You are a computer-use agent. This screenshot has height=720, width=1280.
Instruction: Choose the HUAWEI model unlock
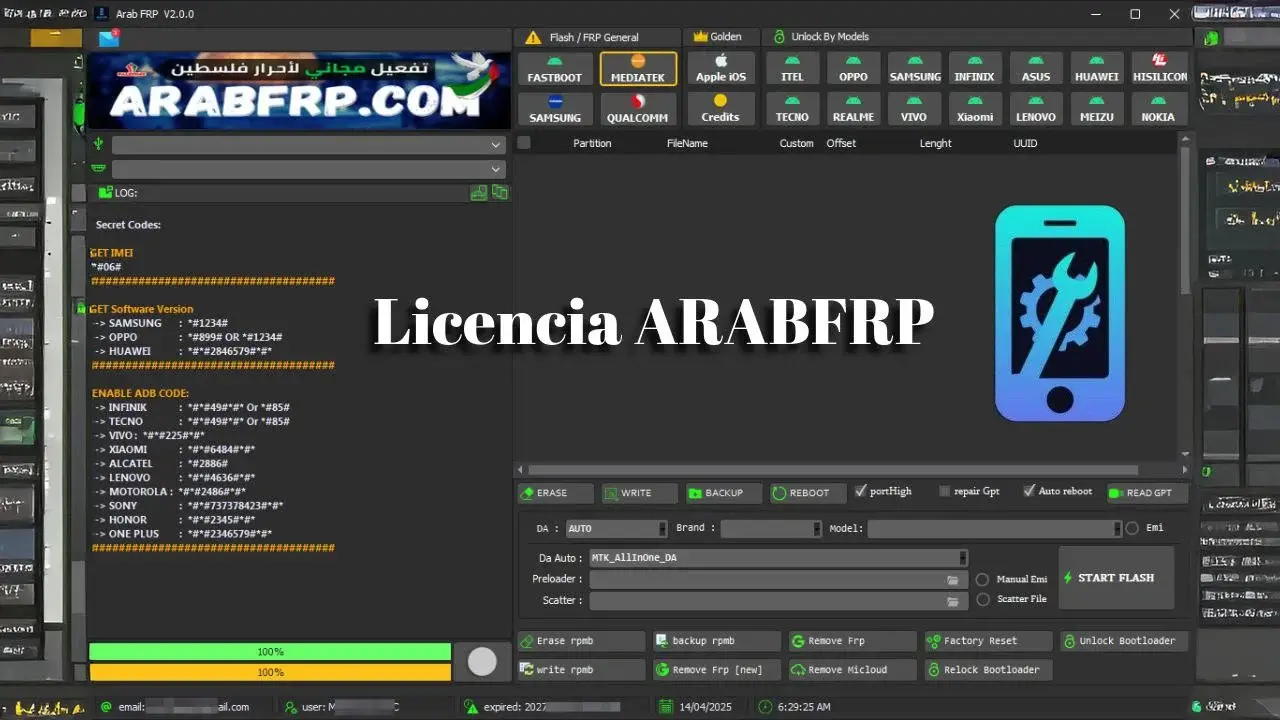[x=1097, y=69]
